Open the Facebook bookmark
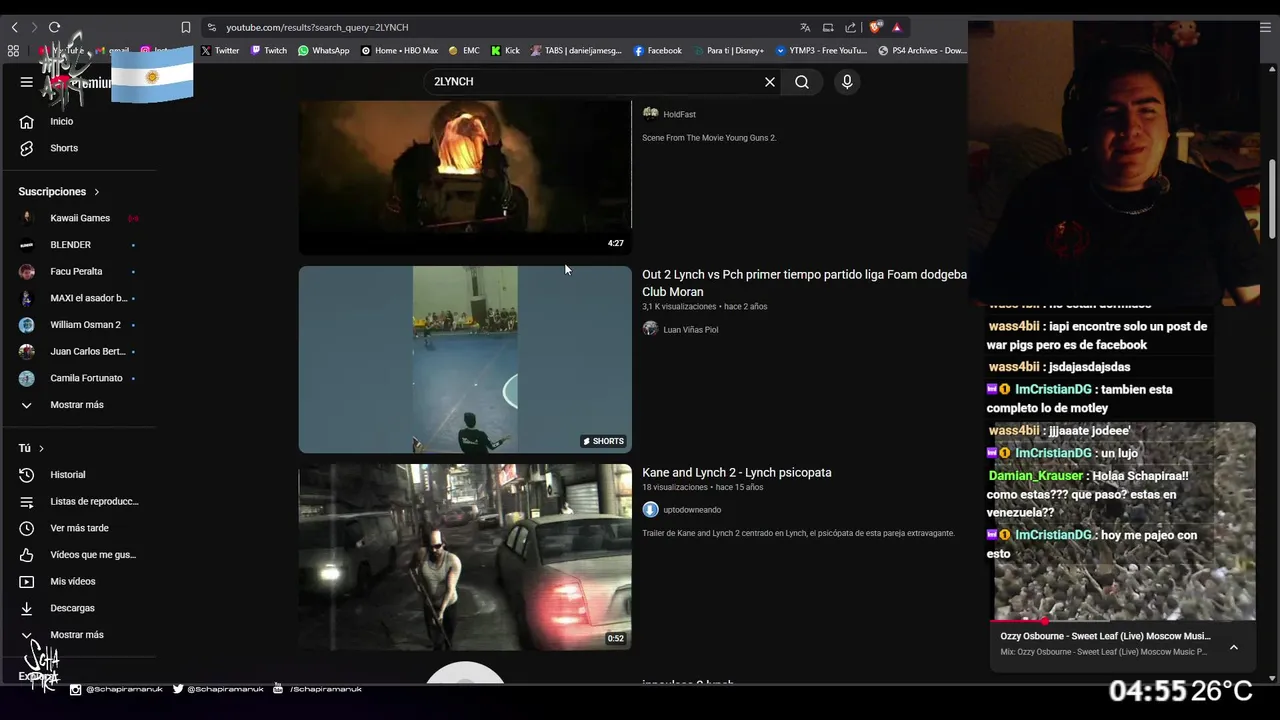This screenshot has width=1280, height=720. click(657, 50)
